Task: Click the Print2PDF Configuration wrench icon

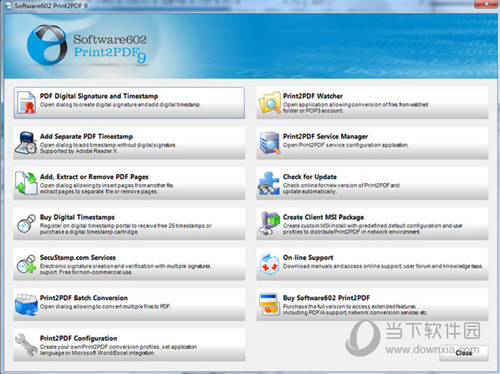Action: (x=26, y=345)
